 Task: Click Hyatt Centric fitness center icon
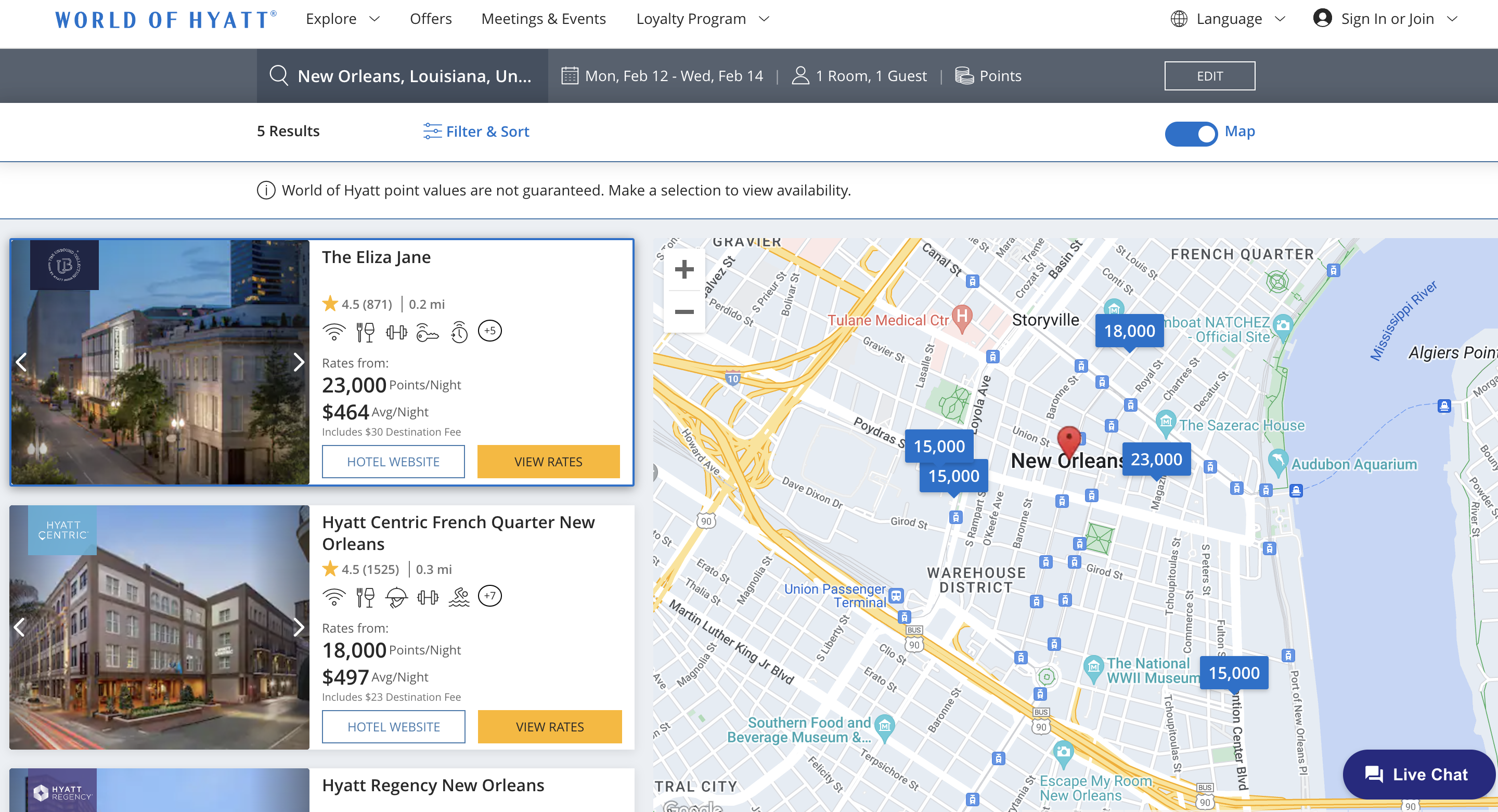point(428,597)
